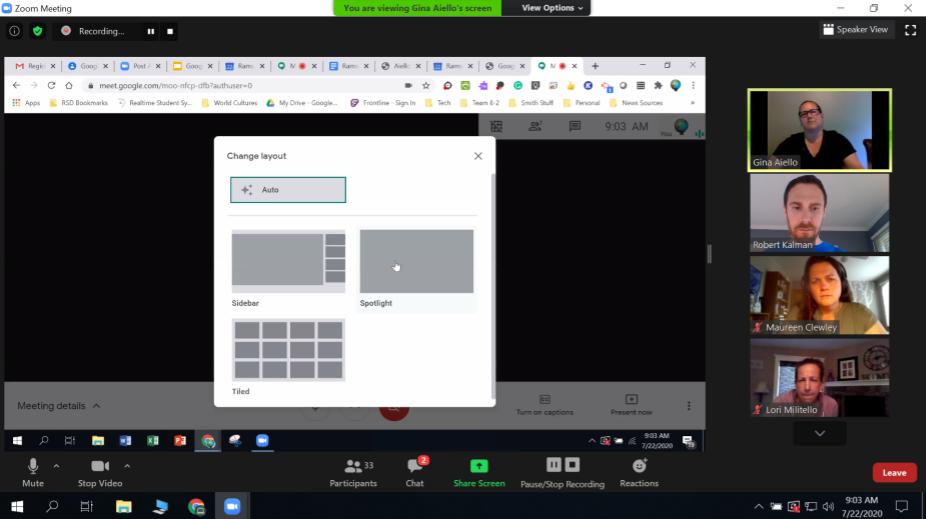Choose the Tiled layout thumbnail

click(x=288, y=350)
